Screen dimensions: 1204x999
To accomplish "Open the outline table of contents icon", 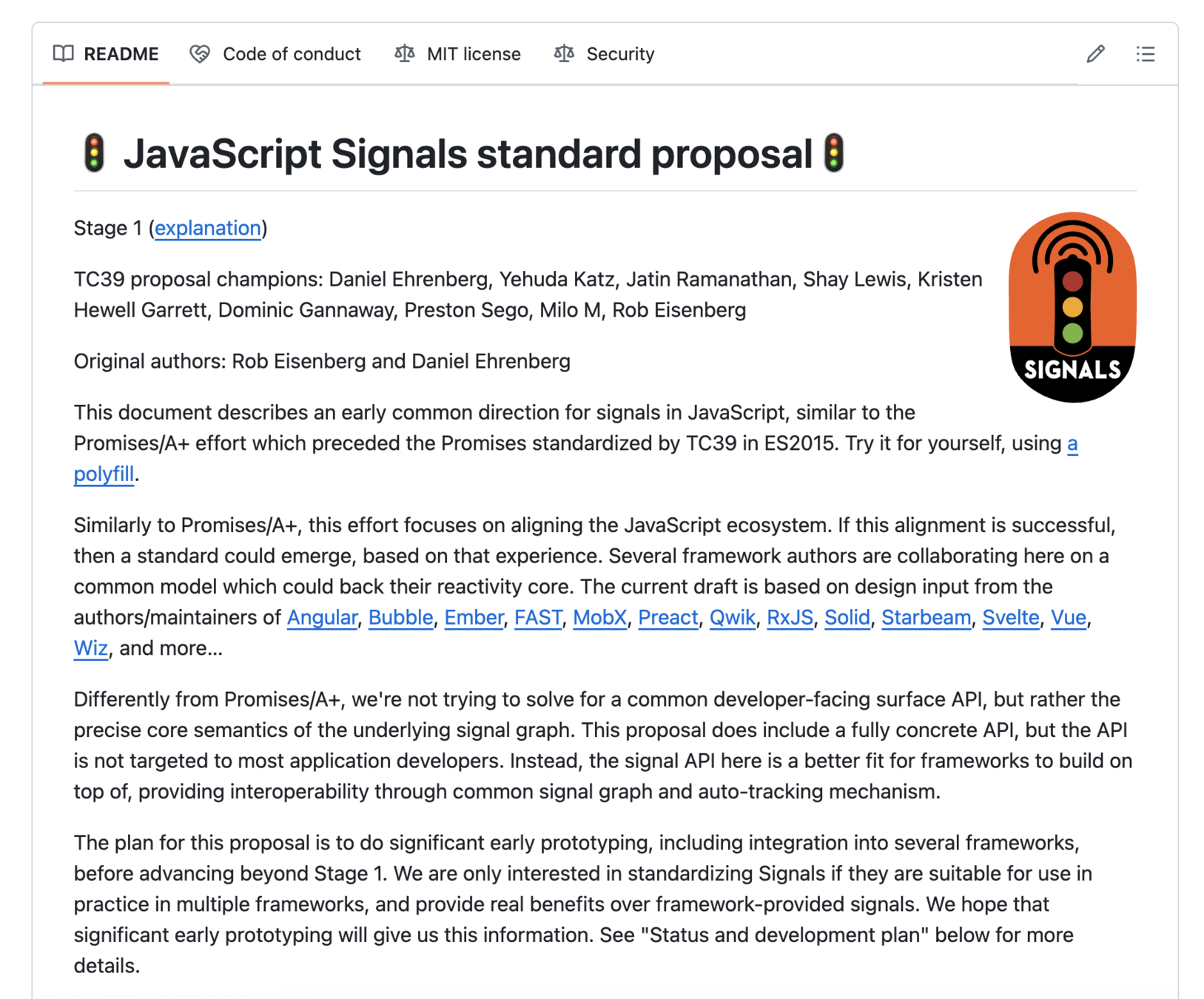I will 1146,54.
